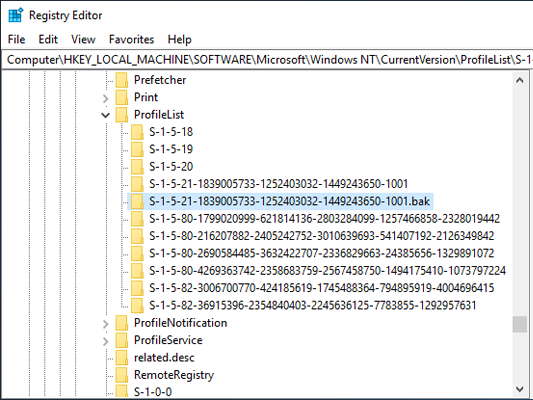Viewport: 533px width, 400px height.
Task: Expand the Print key
Action: tap(106, 98)
